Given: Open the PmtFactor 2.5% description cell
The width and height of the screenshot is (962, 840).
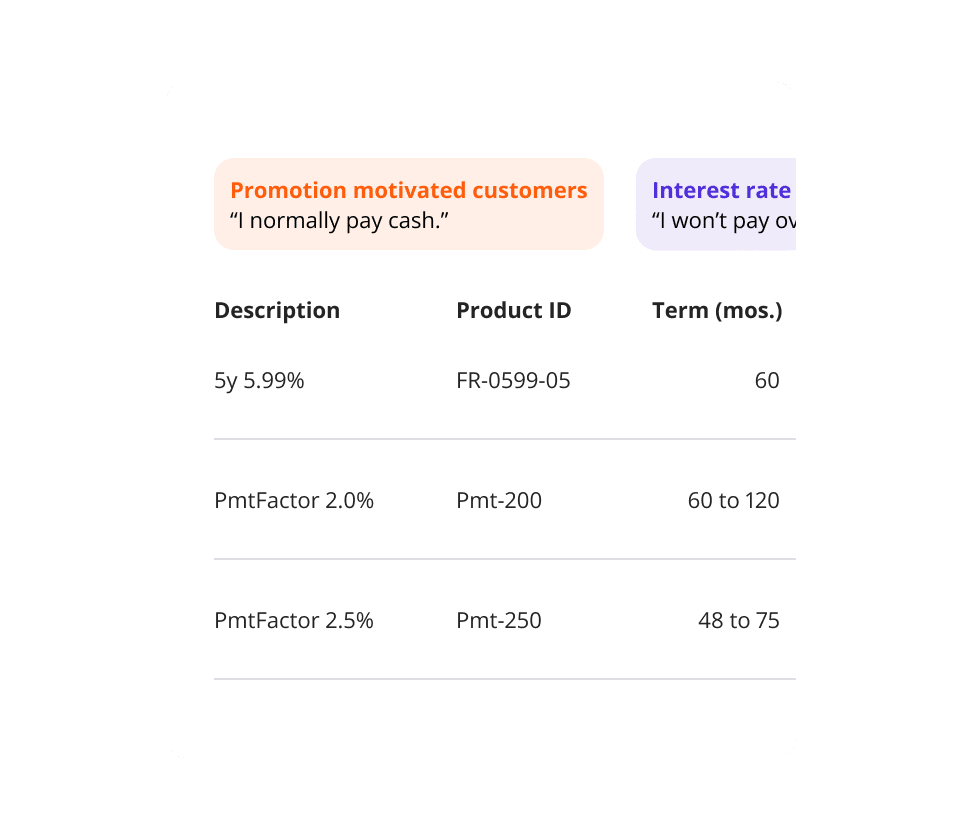Looking at the screenshot, I should coord(294,620).
